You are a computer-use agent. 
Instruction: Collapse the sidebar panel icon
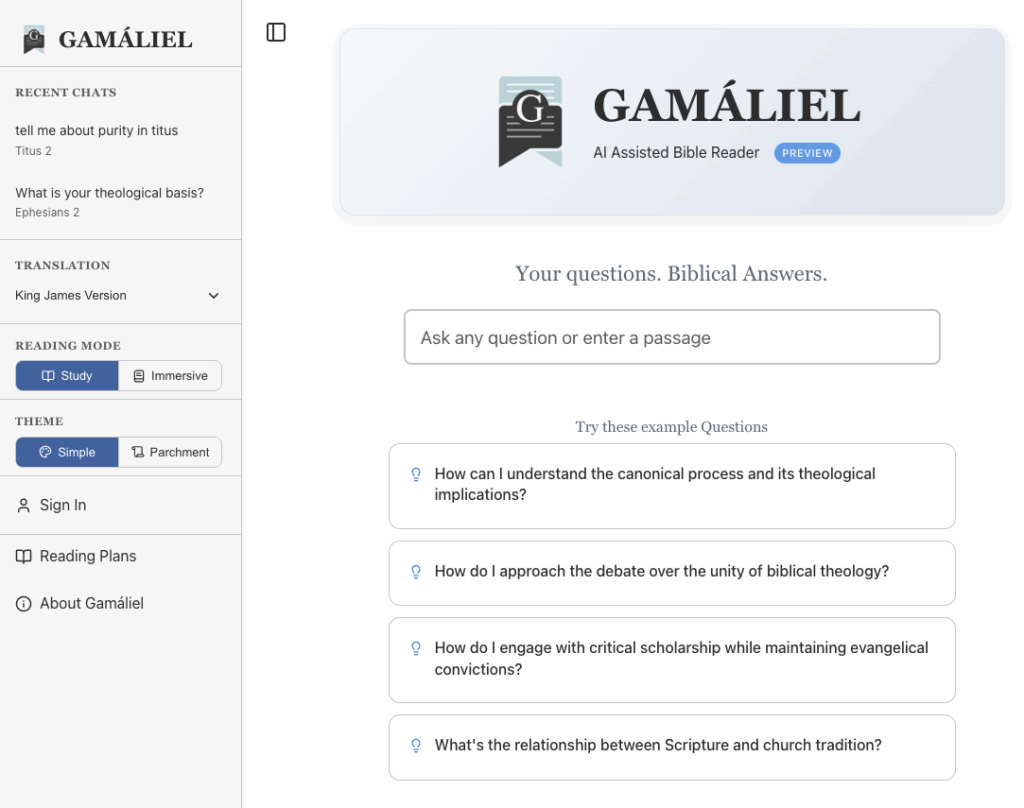pyautogui.click(x=276, y=33)
